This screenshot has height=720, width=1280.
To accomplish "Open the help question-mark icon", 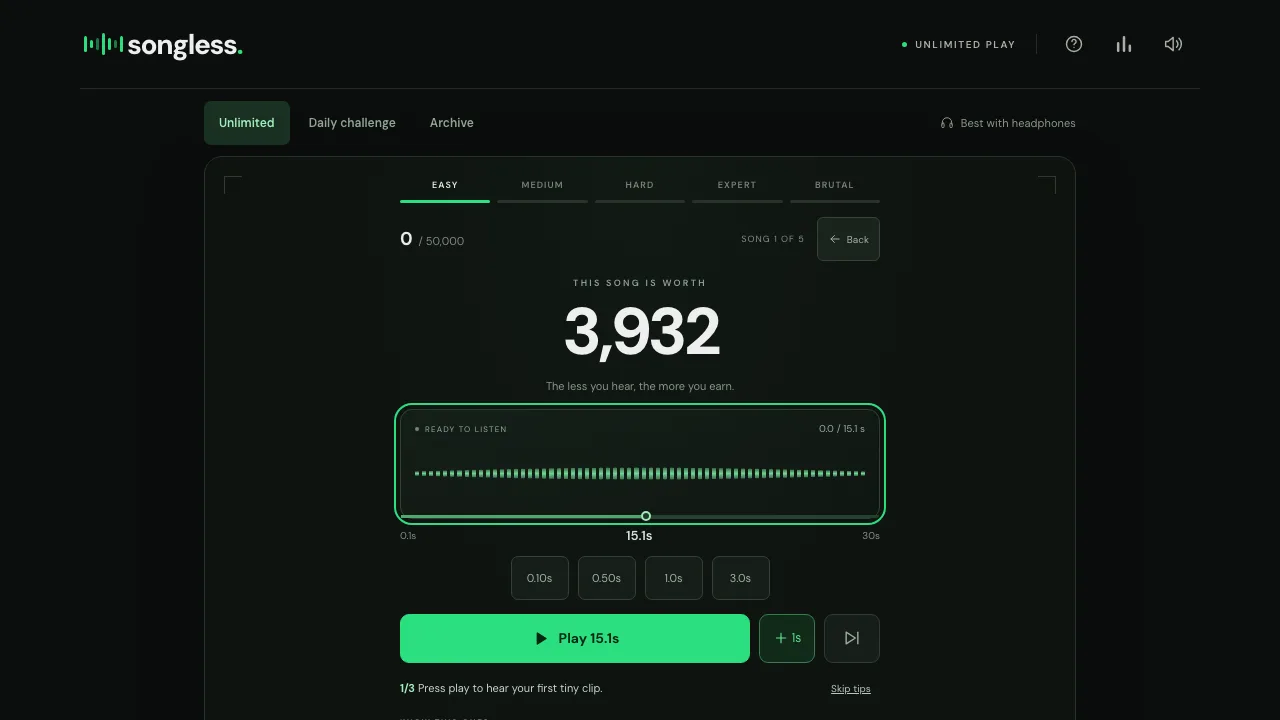I will 1074,44.
